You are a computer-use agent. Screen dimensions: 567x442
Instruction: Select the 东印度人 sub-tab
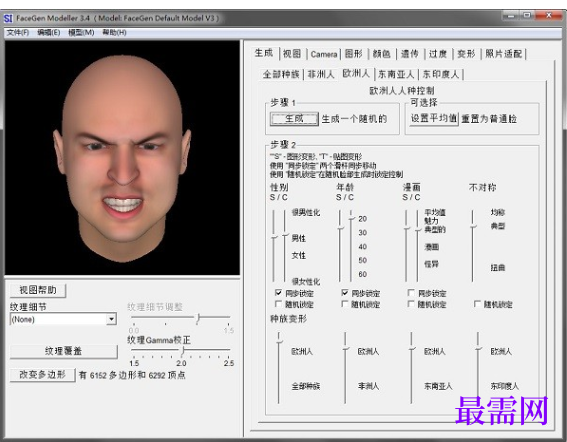tap(441, 74)
